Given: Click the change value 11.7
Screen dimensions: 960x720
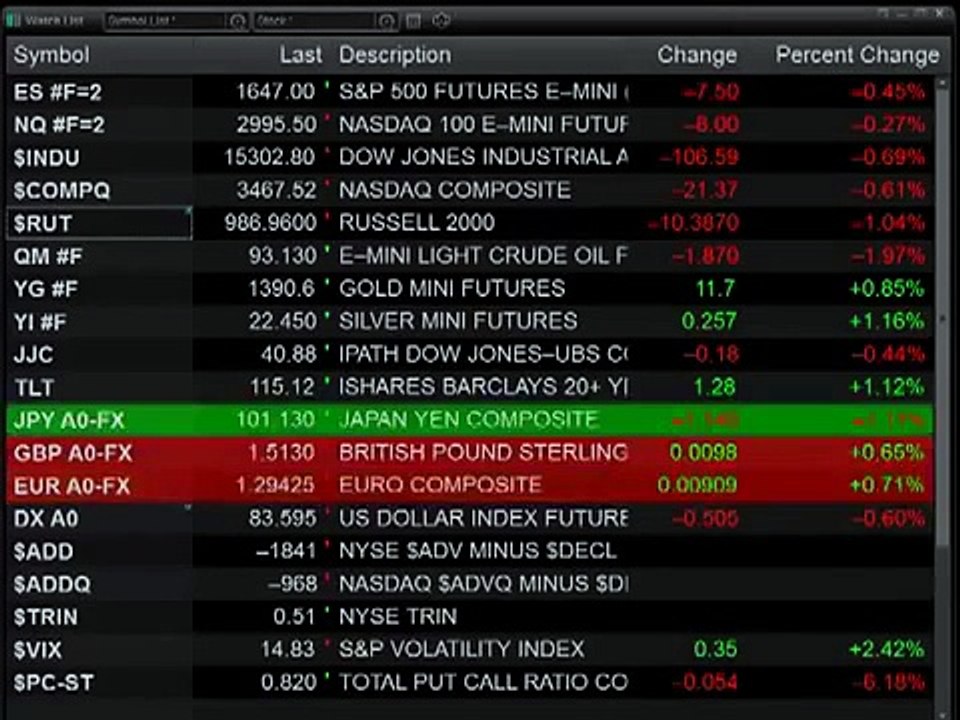Looking at the screenshot, I should click(715, 288).
